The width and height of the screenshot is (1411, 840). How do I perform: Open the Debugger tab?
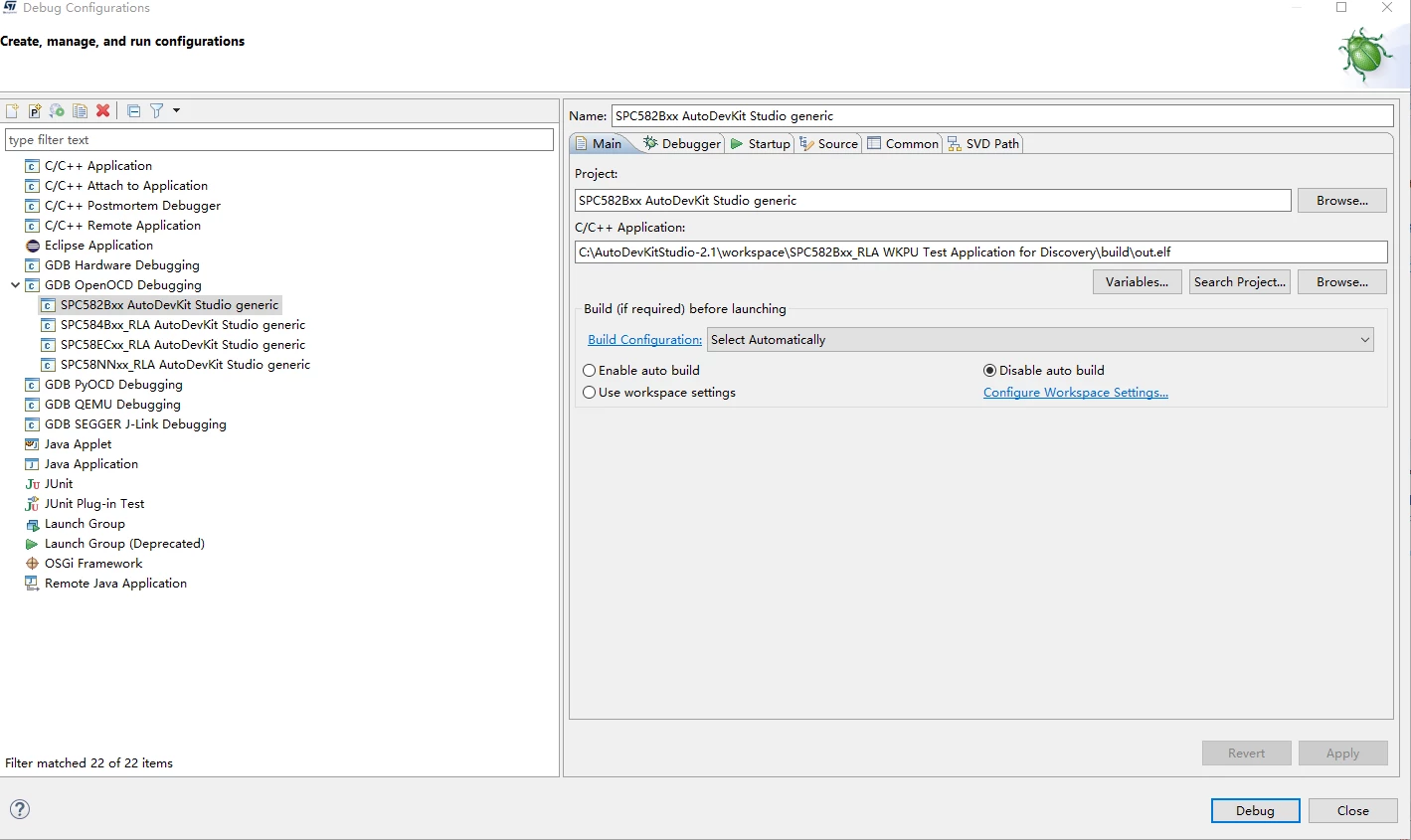682,144
